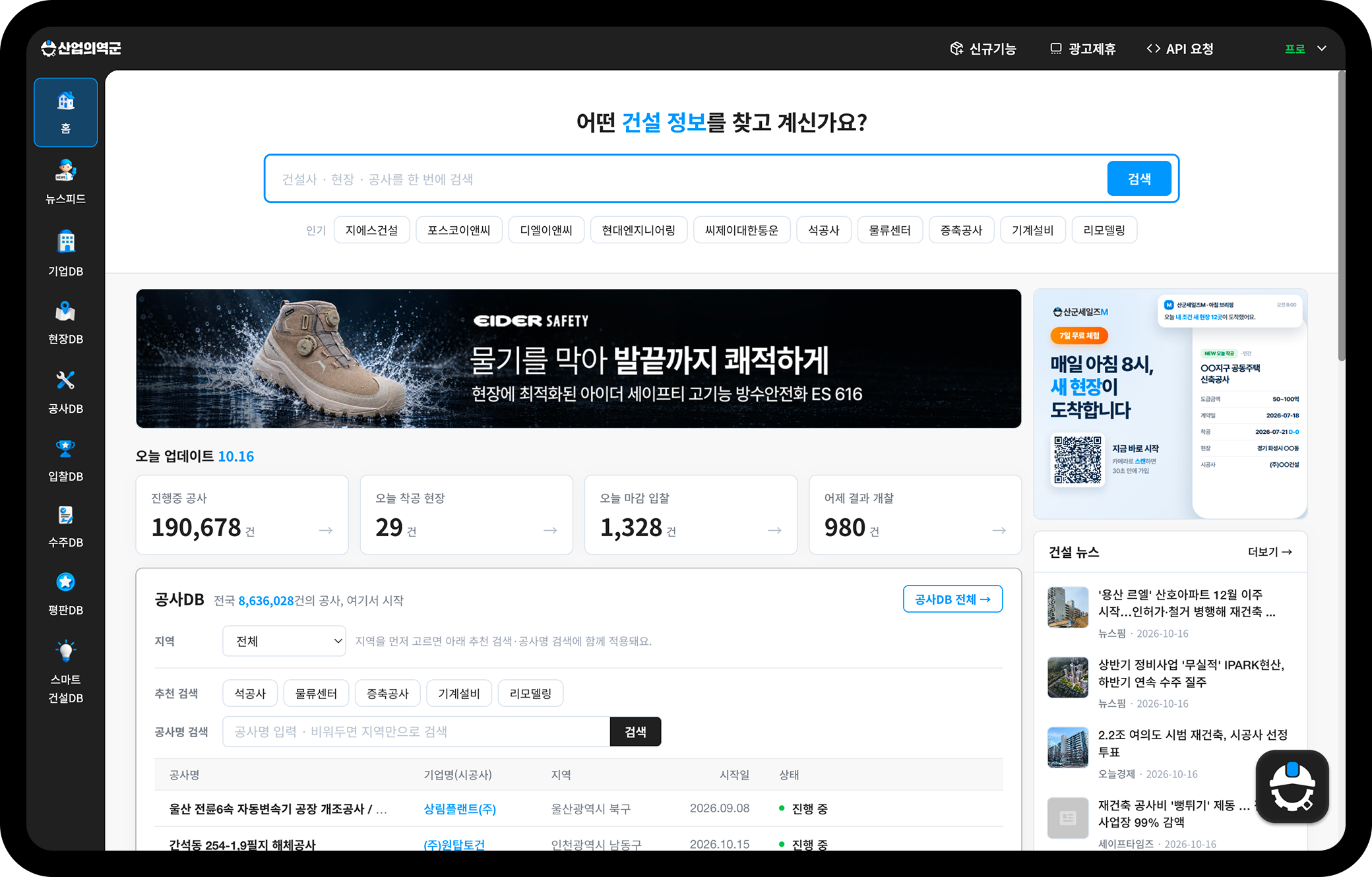Open 수주DB document icon

click(65, 528)
